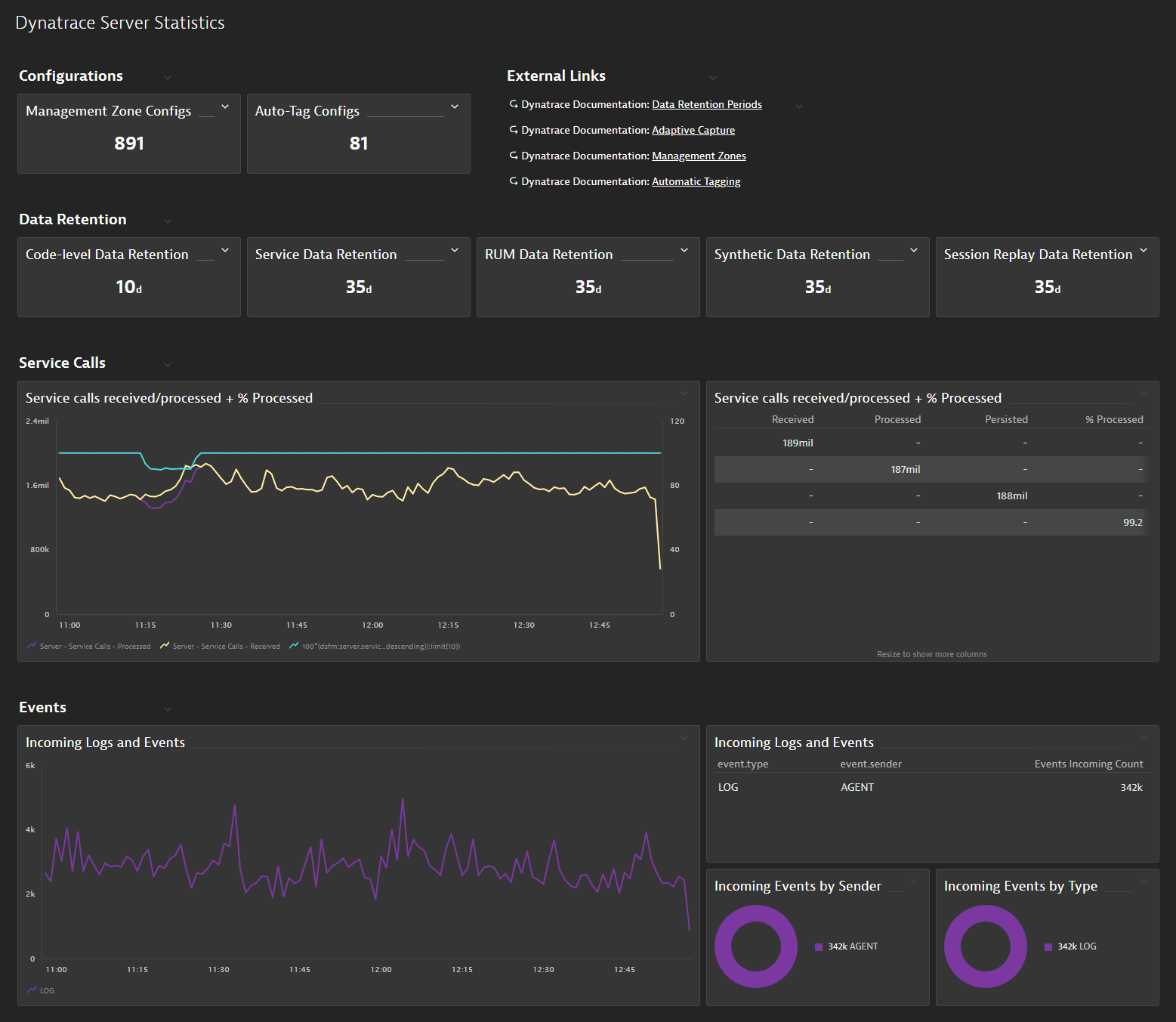Image resolution: width=1176 pixels, height=1022 pixels.
Task: Expand RUM Data Retention tile menu
Action: (684, 251)
